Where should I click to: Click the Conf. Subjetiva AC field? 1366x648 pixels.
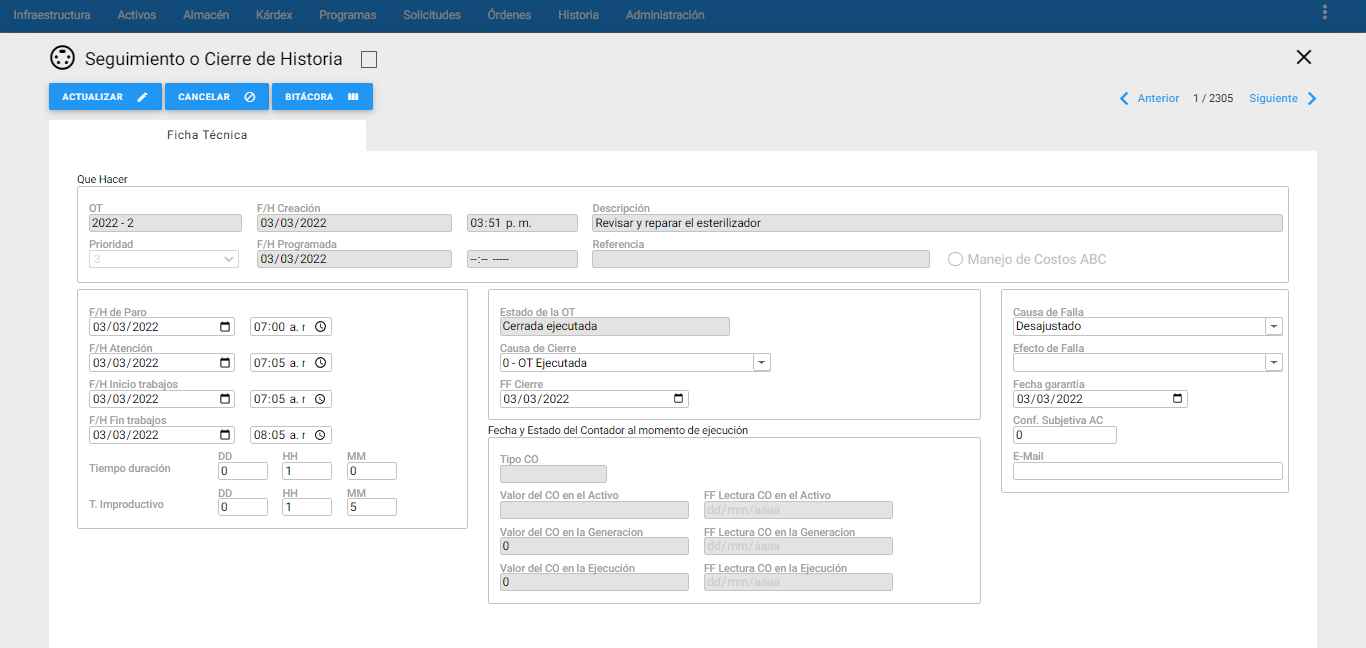(1064, 435)
